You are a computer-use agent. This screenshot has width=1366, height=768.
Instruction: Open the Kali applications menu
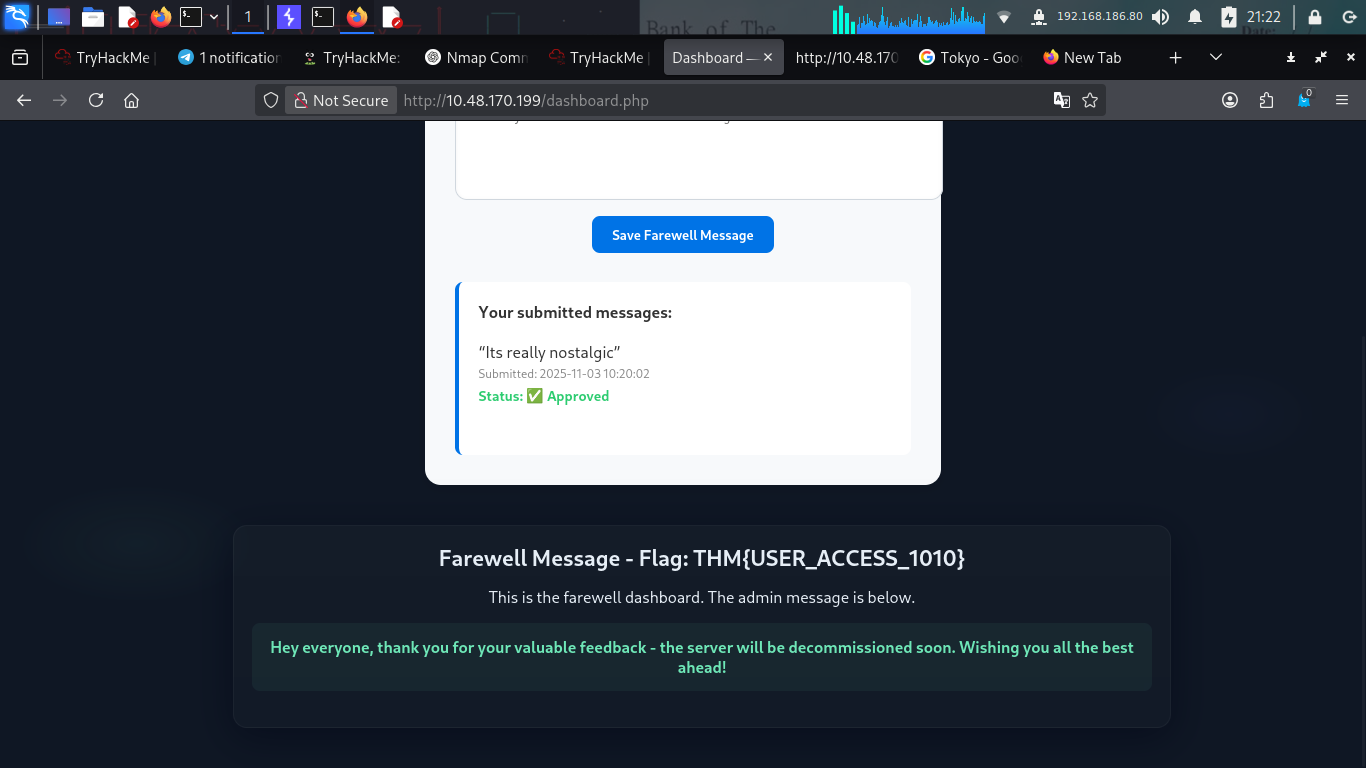[x=17, y=16]
